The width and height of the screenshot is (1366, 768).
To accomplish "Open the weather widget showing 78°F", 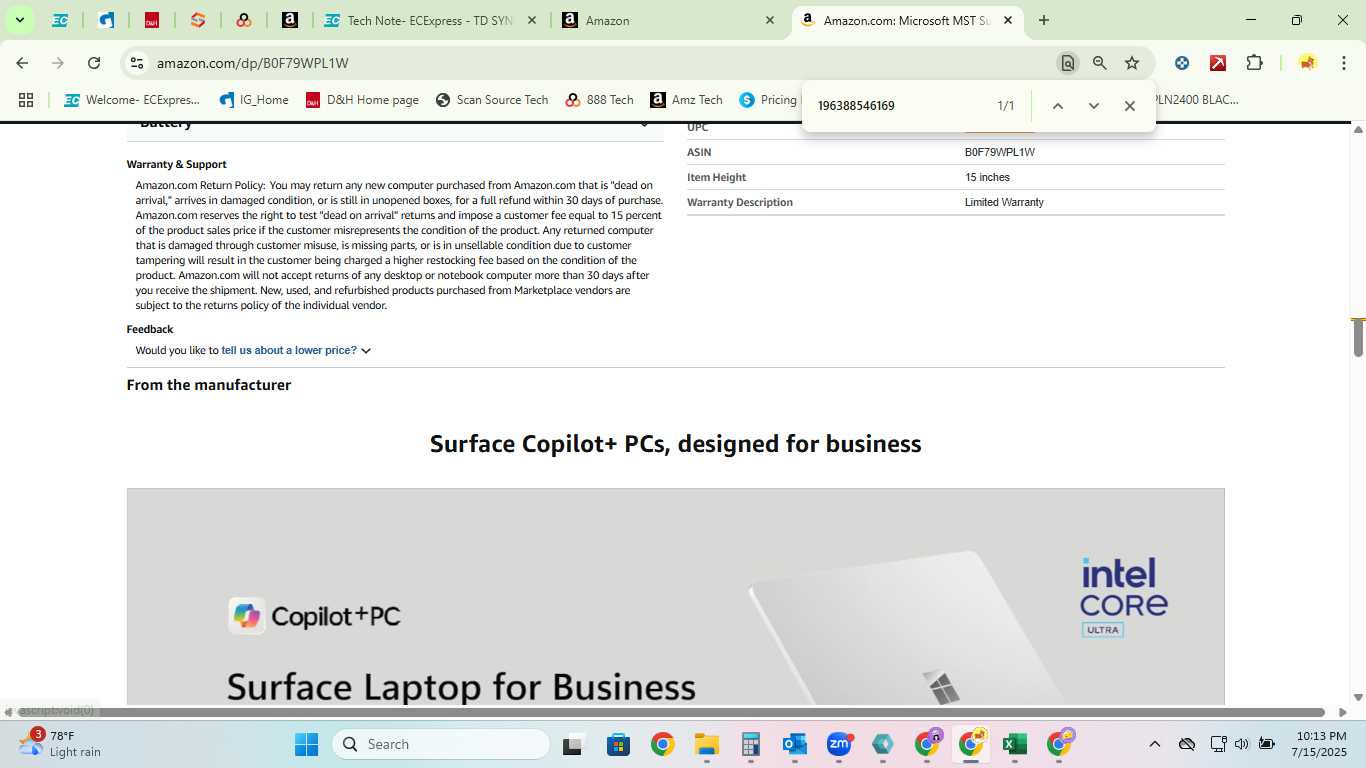I will pyautogui.click(x=60, y=744).
